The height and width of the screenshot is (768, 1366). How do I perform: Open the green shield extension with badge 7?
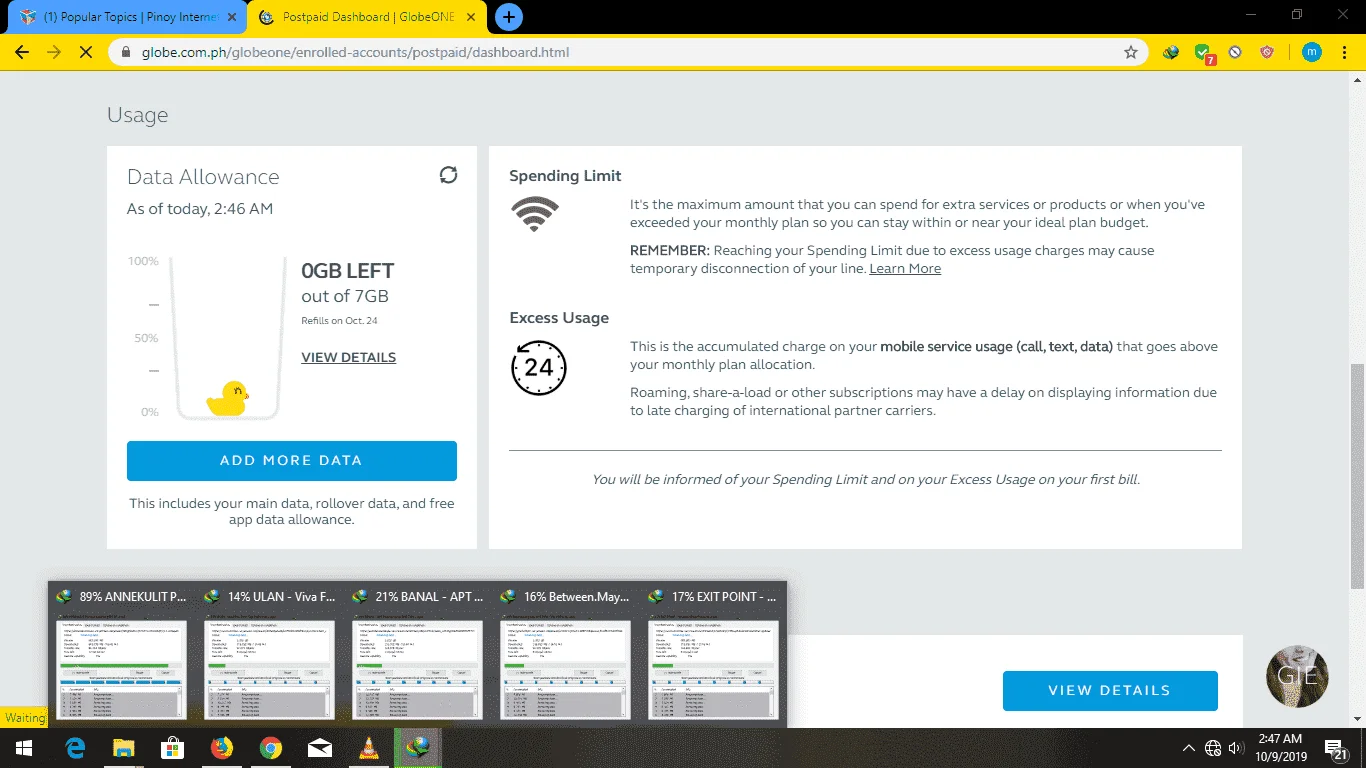pos(1204,53)
